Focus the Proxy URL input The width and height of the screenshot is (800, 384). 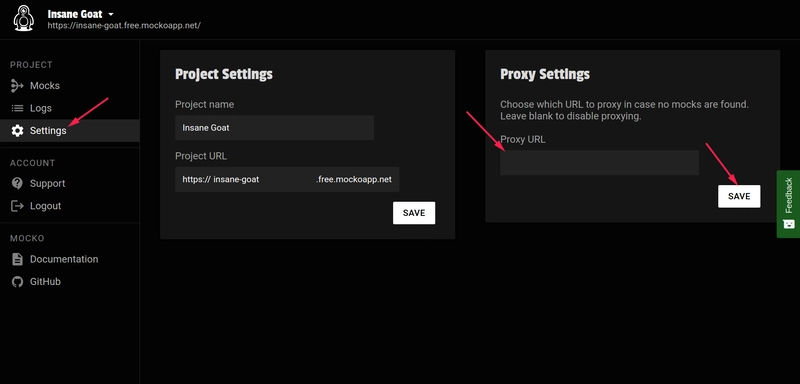click(599, 163)
